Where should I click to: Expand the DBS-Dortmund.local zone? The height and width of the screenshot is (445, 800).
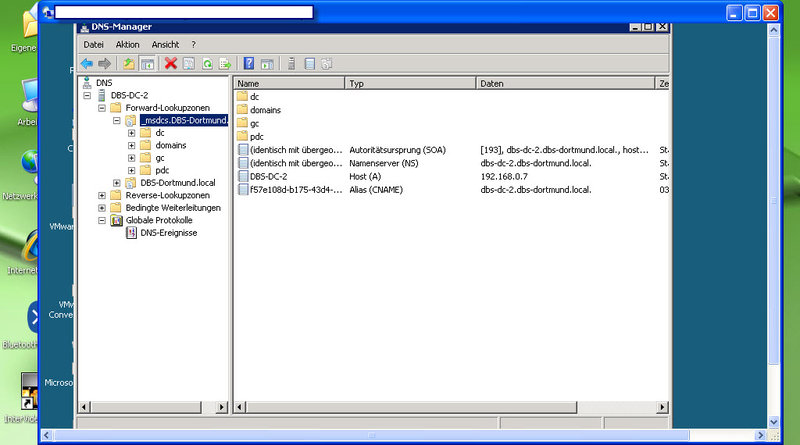(x=117, y=183)
